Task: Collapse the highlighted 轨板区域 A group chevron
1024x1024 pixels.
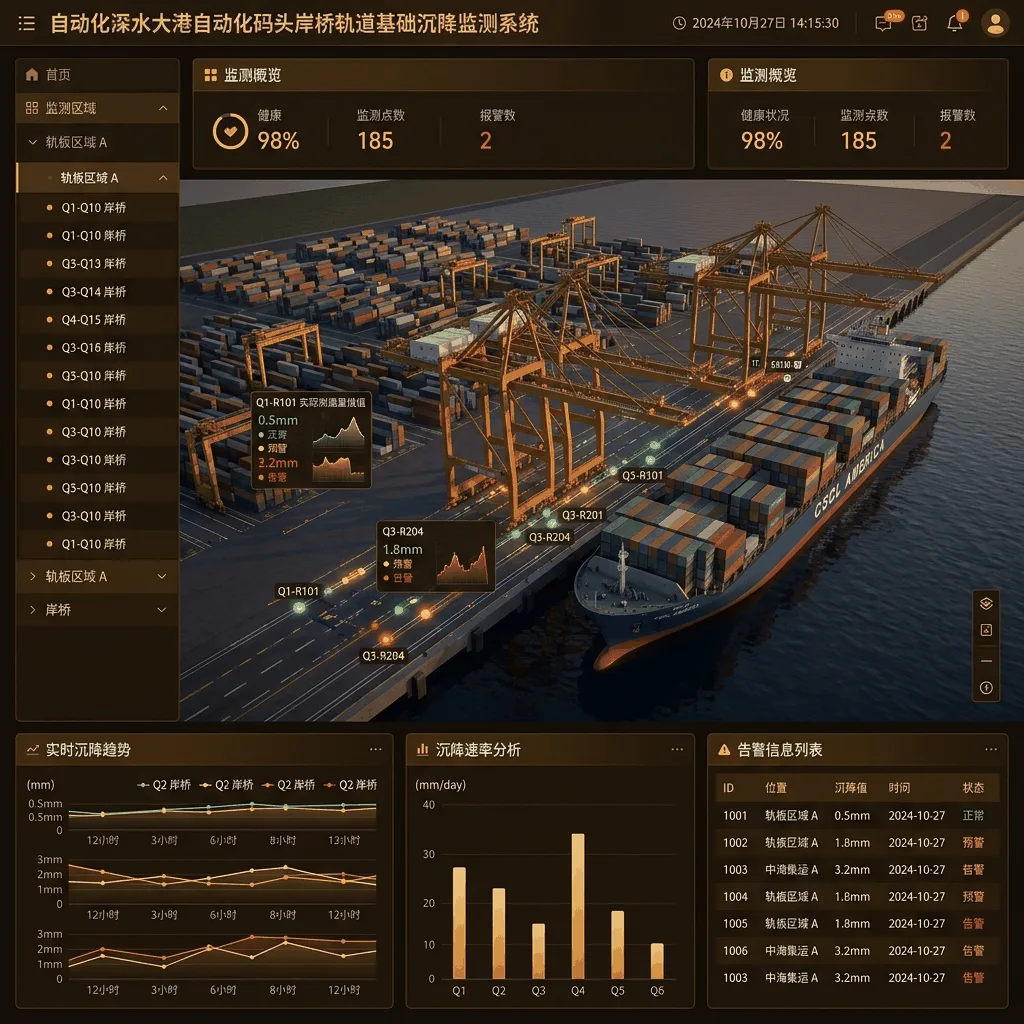Action: click(163, 178)
